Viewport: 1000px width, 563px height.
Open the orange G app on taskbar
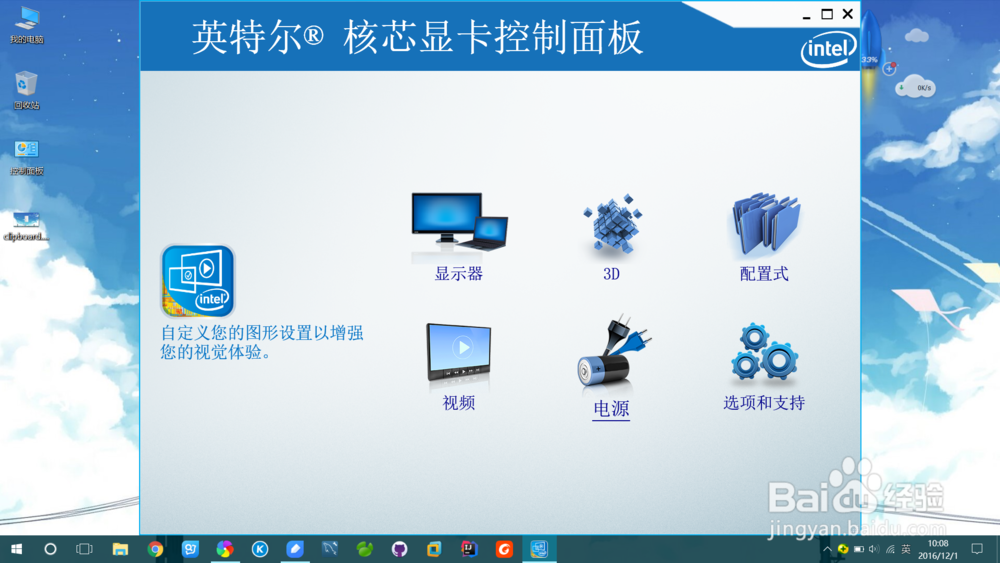[504, 549]
